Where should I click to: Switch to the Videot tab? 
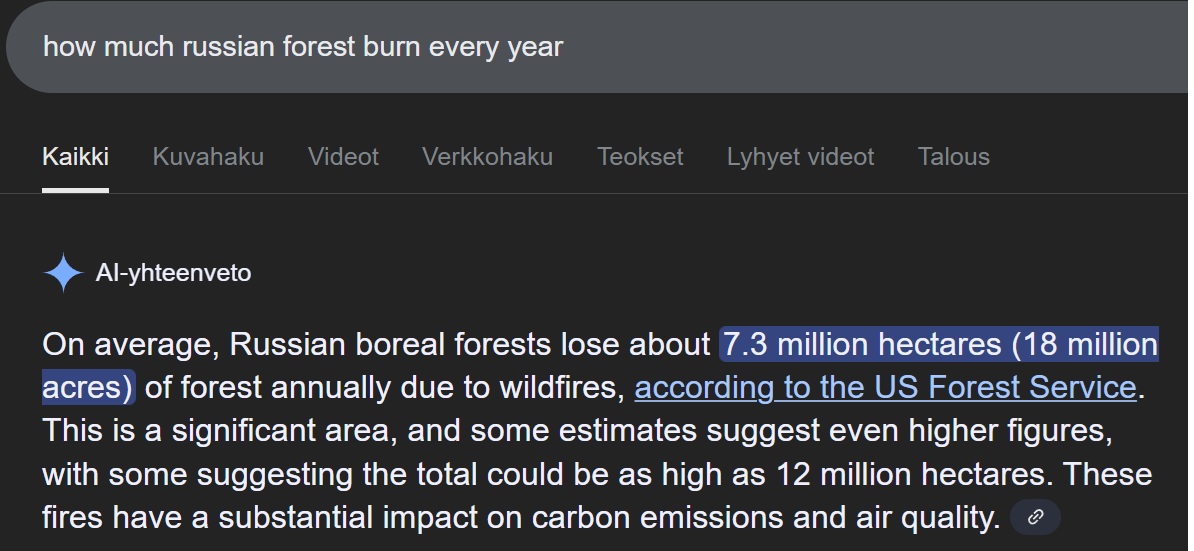coord(343,157)
